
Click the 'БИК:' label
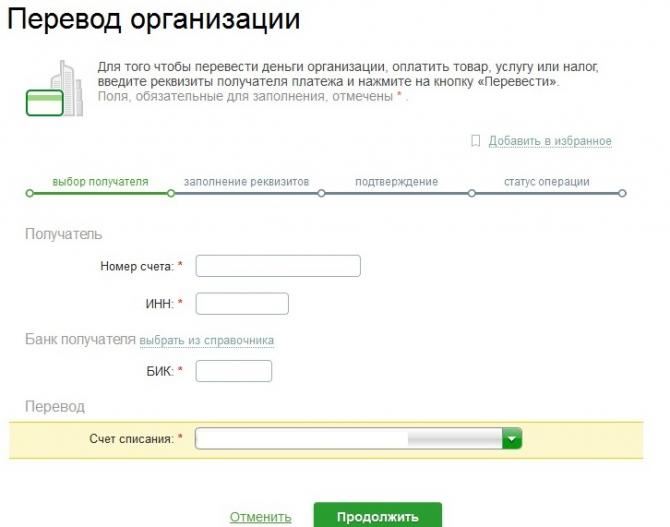tap(160, 371)
